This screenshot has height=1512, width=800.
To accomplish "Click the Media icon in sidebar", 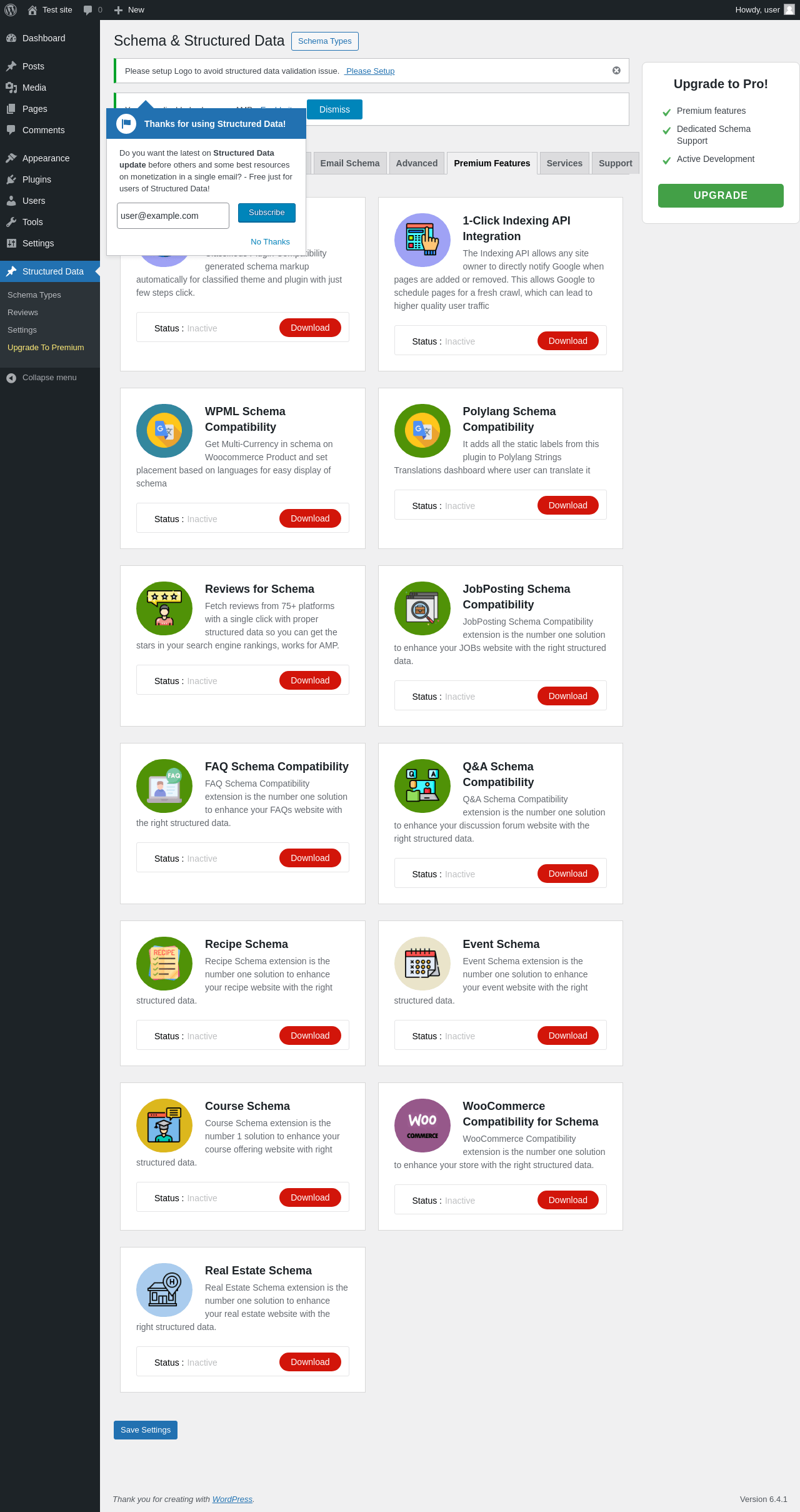I will [x=11, y=88].
